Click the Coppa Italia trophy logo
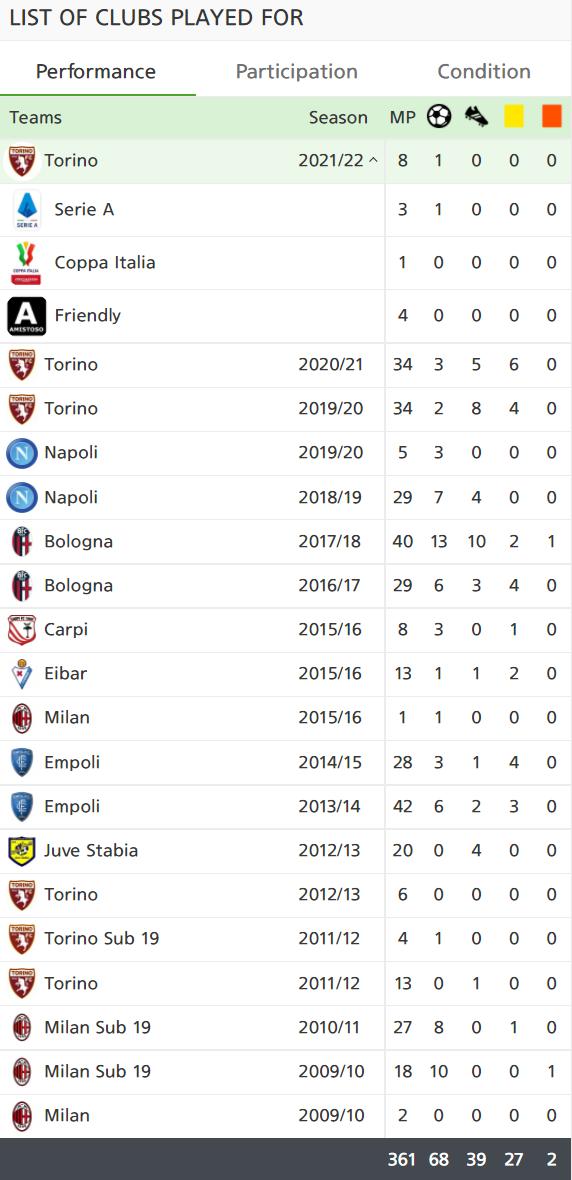The width and height of the screenshot is (572, 1180). 26,263
